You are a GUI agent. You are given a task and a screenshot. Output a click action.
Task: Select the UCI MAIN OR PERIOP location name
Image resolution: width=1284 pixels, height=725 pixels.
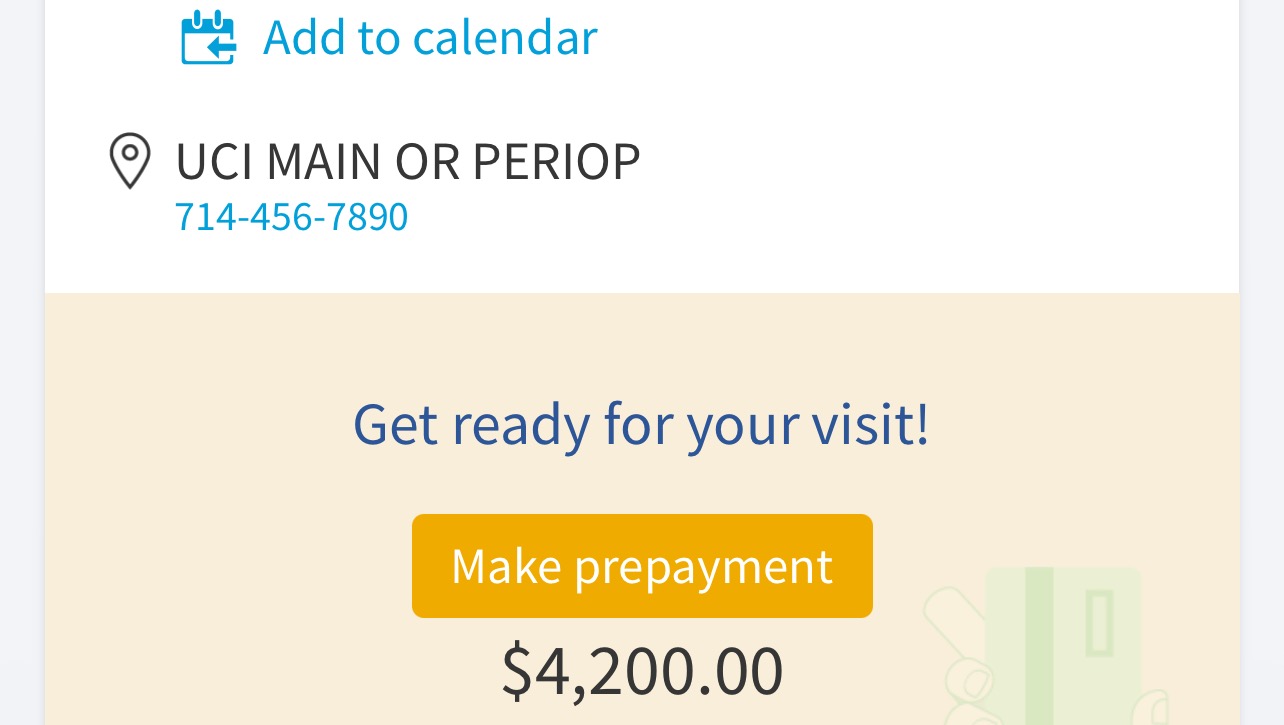[407, 161]
